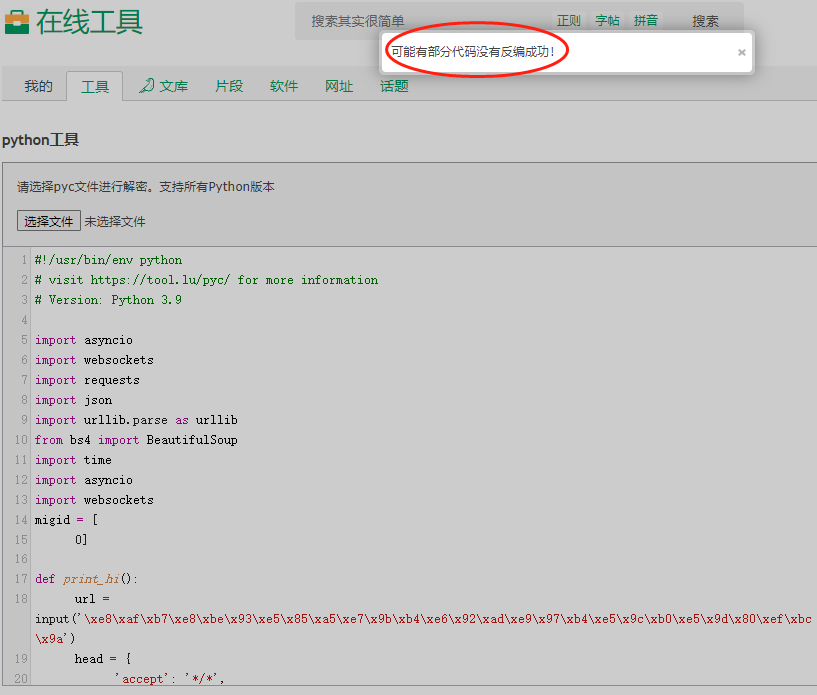The height and width of the screenshot is (695, 817).
Task: Open the 片段 tab
Action: [229, 86]
